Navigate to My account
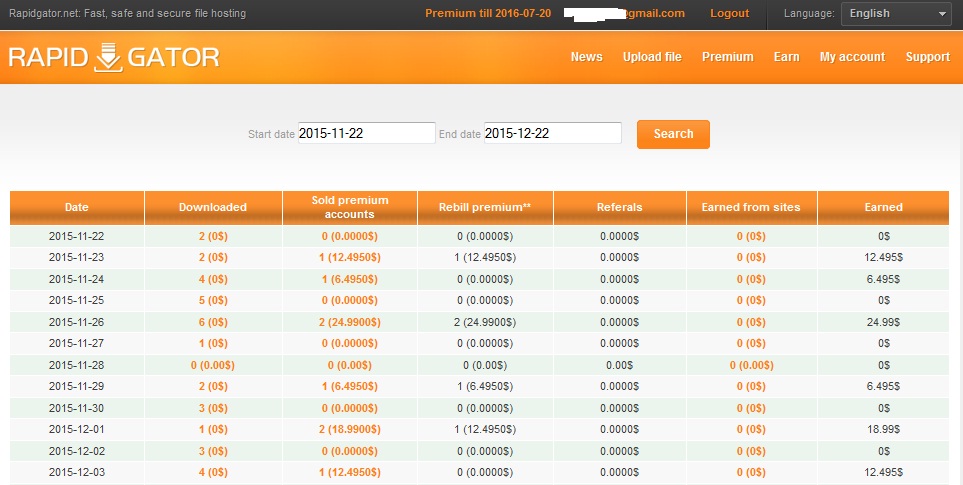963x485 pixels. pyautogui.click(x=852, y=57)
